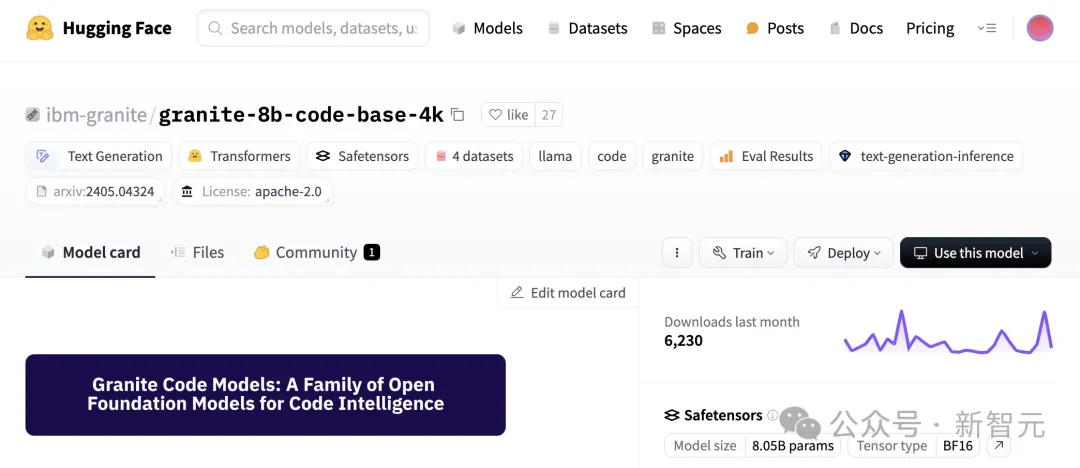Open the user profile avatar

[x=1040, y=28]
